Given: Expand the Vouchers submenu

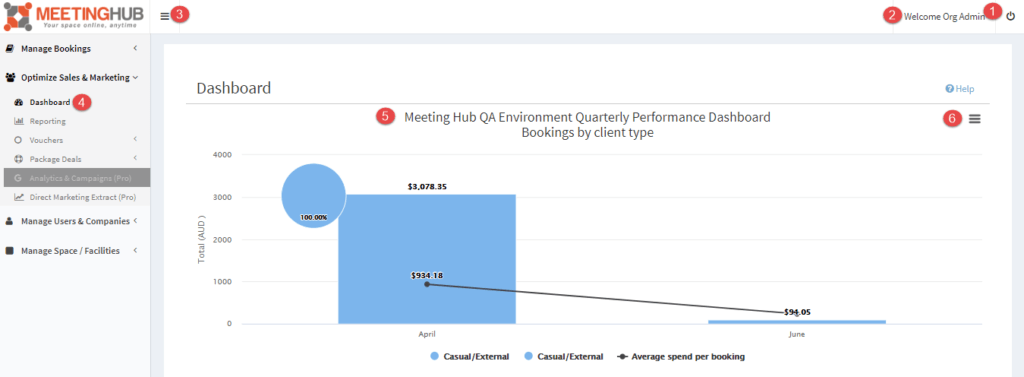Looking at the screenshot, I should tap(75, 140).
